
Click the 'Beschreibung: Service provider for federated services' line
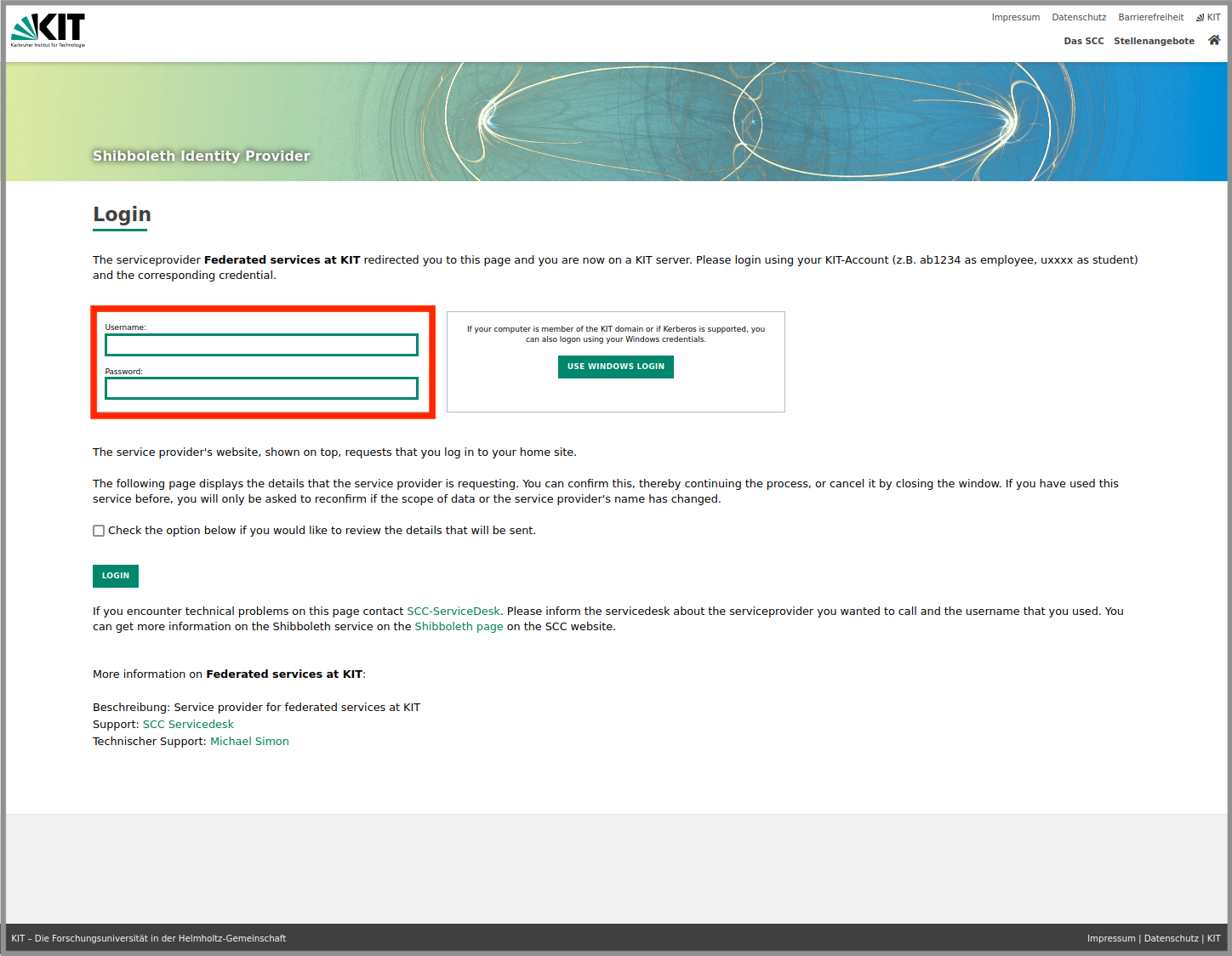(256, 708)
